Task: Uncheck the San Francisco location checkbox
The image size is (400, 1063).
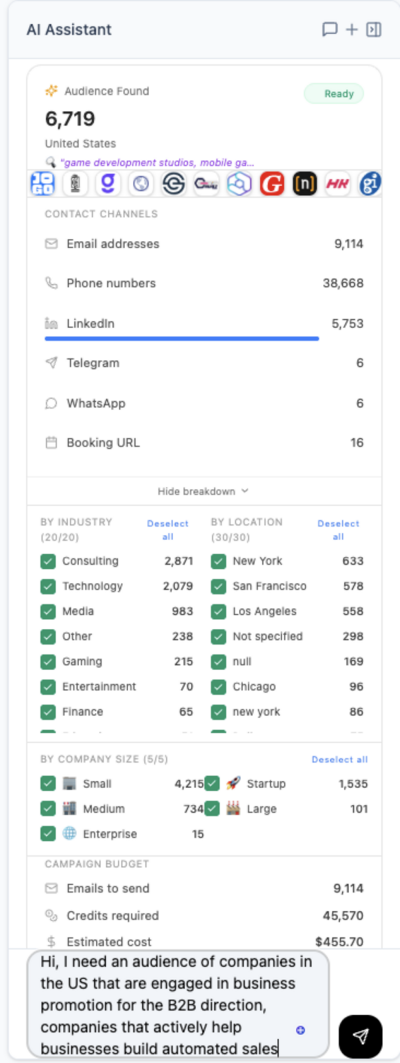Action: 218,586
